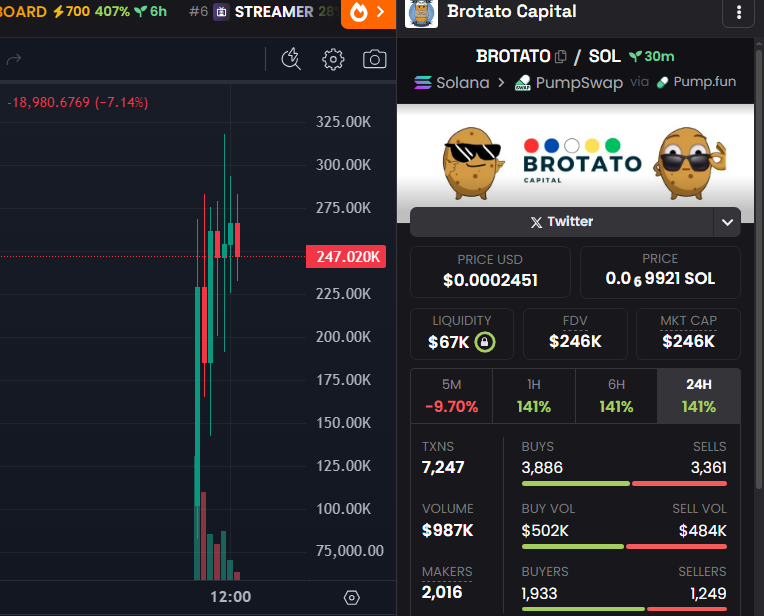This screenshot has height=616, width=764.
Task: Click the liquidity lock icon
Action: 485,342
